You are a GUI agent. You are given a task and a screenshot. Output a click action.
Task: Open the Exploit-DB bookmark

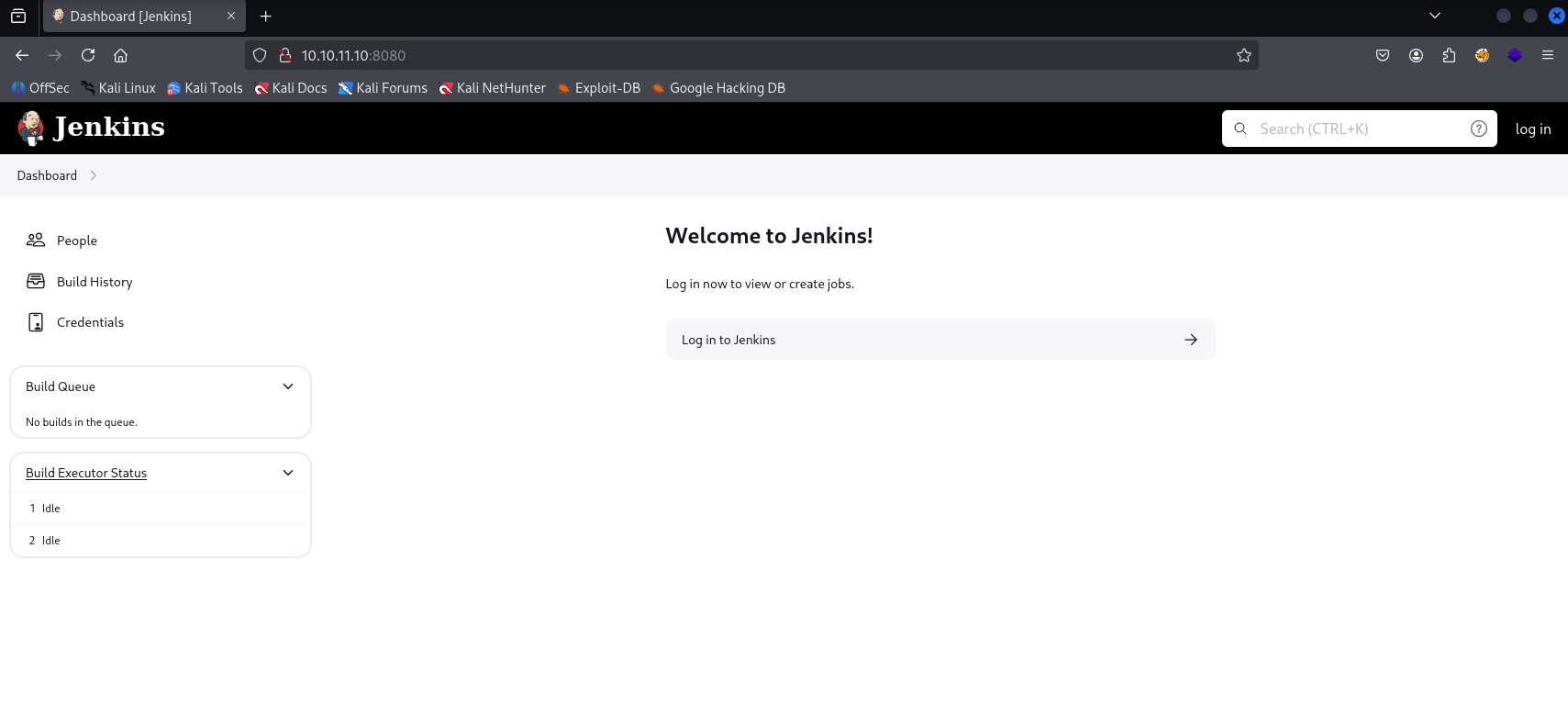pyautogui.click(x=599, y=88)
